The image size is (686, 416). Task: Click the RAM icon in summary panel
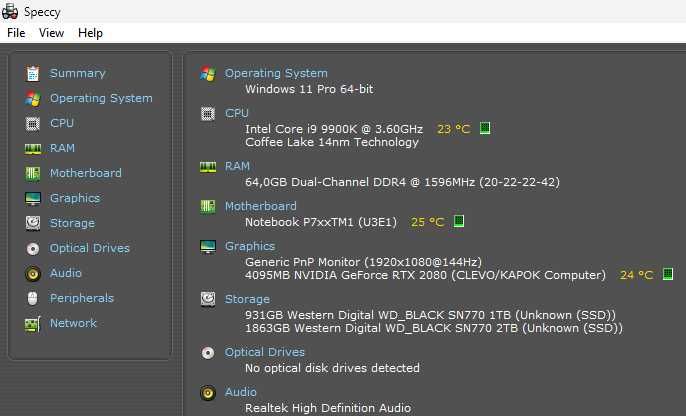pyautogui.click(x=208, y=167)
